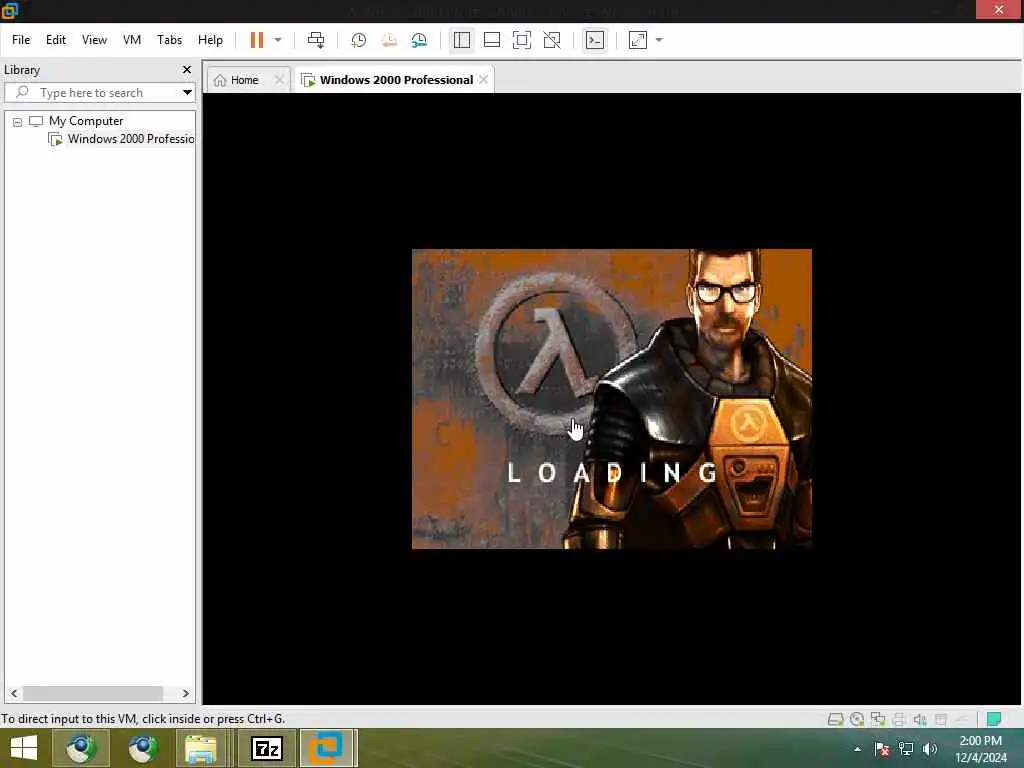Open the stretch display dropdown arrow
Screen dimensions: 1024x768
[659, 40]
